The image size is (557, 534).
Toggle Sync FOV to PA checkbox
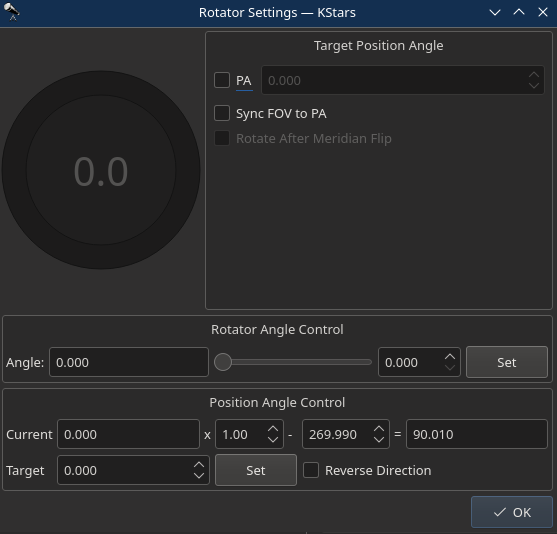pos(222,113)
